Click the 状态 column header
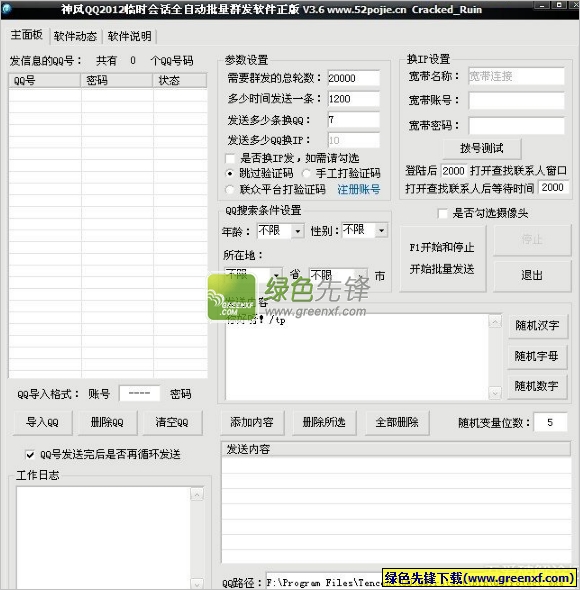Screen dimensions: 580x590 (x=180, y=80)
